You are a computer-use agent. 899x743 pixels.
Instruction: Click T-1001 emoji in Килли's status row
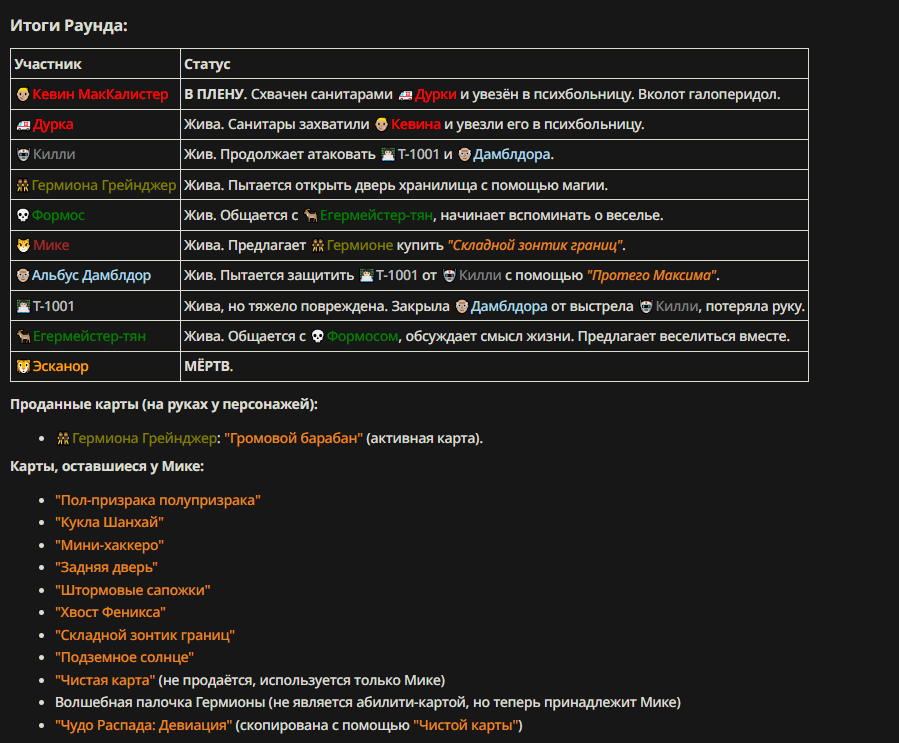tap(388, 155)
